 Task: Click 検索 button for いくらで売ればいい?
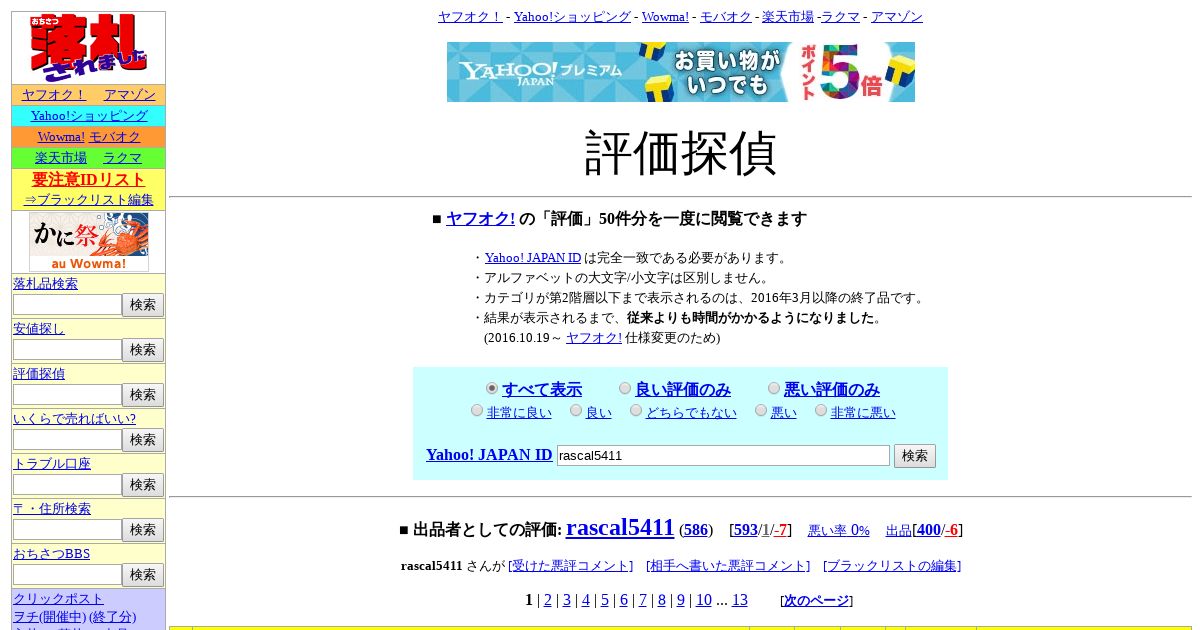pyautogui.click(x=143, y=440)
